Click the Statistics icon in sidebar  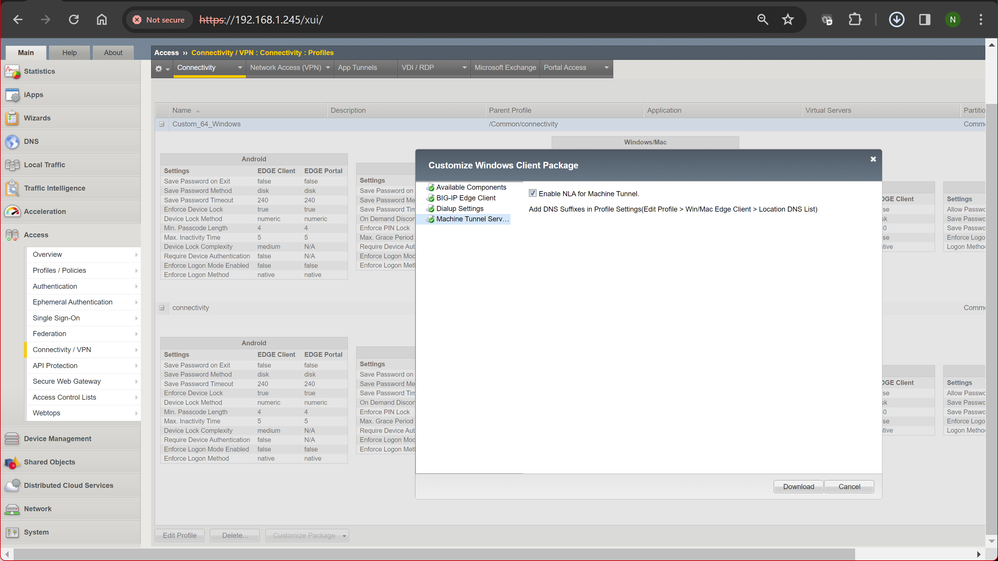pos(12,72)
